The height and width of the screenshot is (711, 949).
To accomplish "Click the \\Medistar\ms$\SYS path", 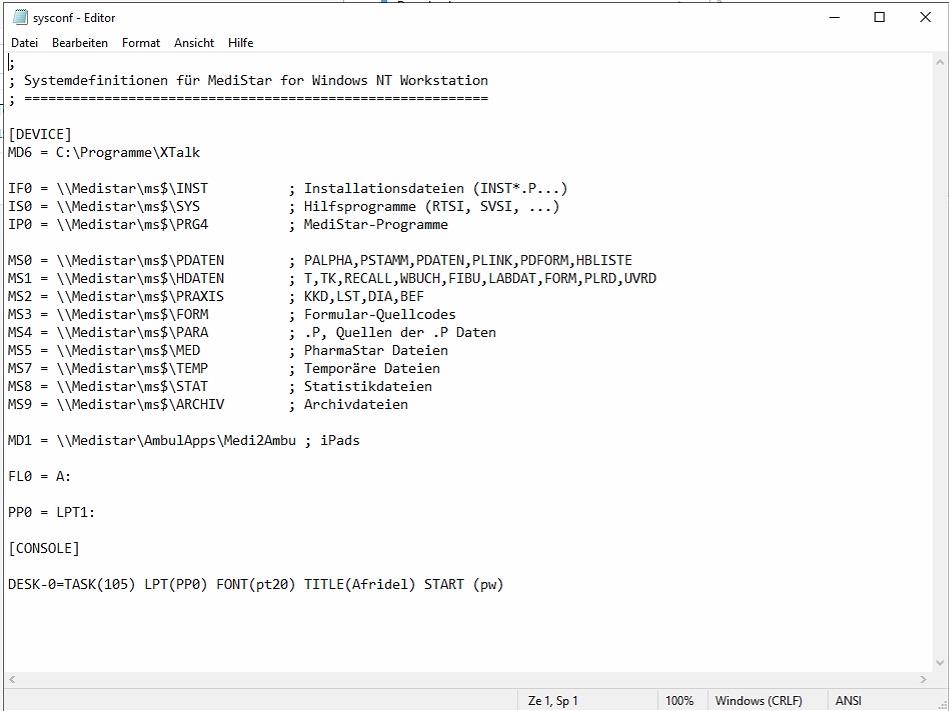I will [x=128, y=206].
